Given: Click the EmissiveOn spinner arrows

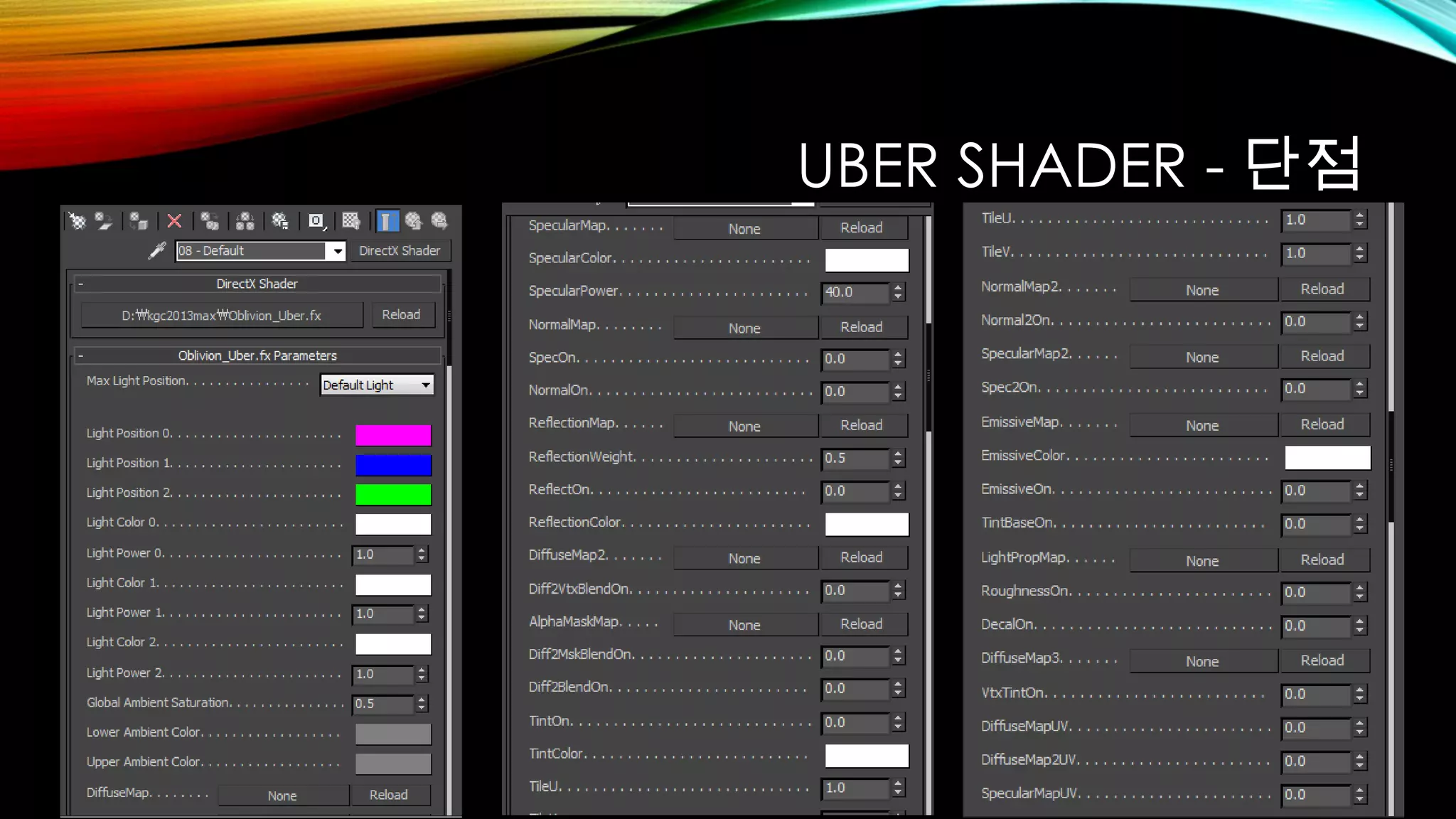Looking at the screenshot, I should pos(1359,491).
